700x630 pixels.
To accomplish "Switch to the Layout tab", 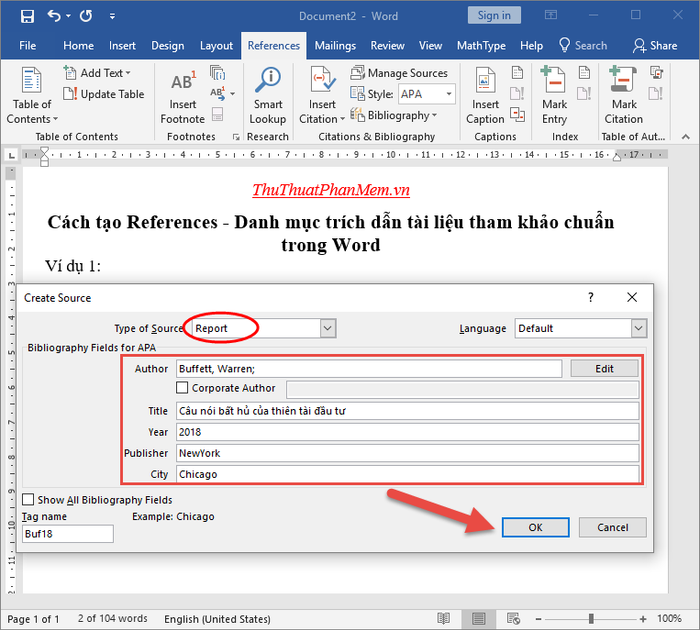I will point(217,46).
